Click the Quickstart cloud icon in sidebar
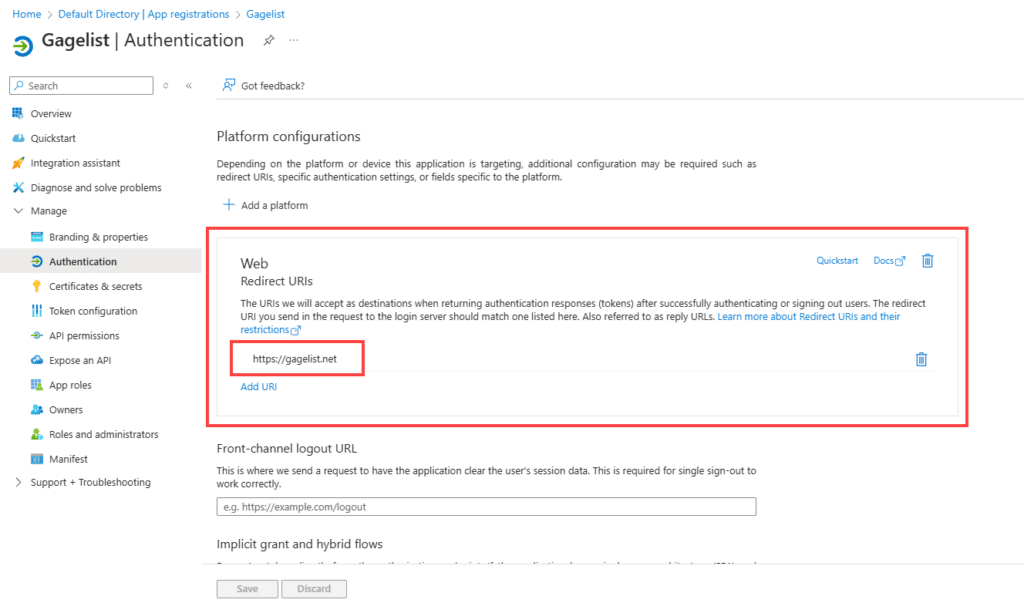 click(x=18, y=138)
